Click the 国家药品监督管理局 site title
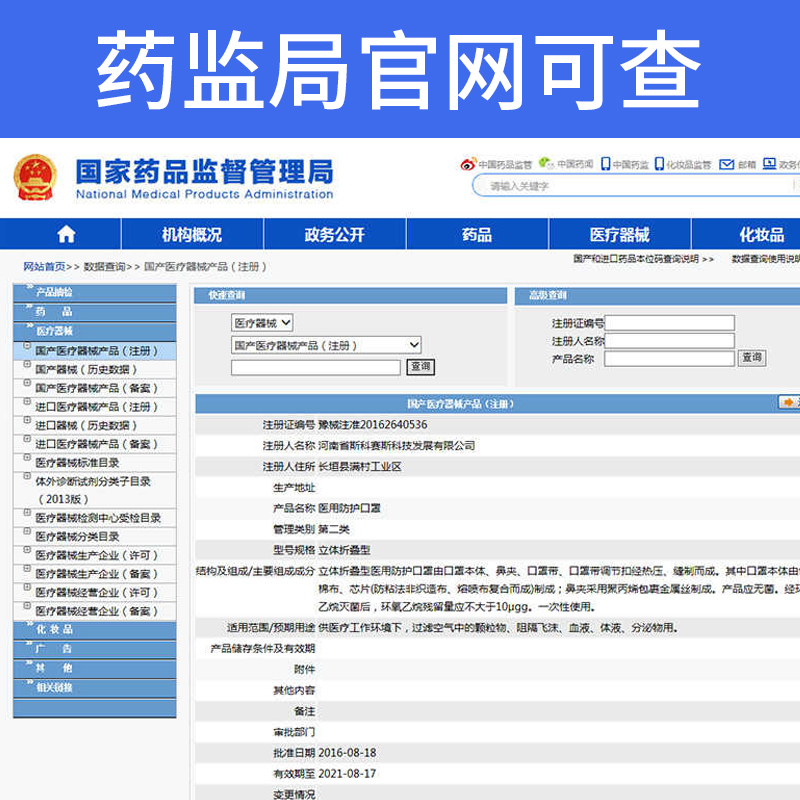 (x=205, y=171)
